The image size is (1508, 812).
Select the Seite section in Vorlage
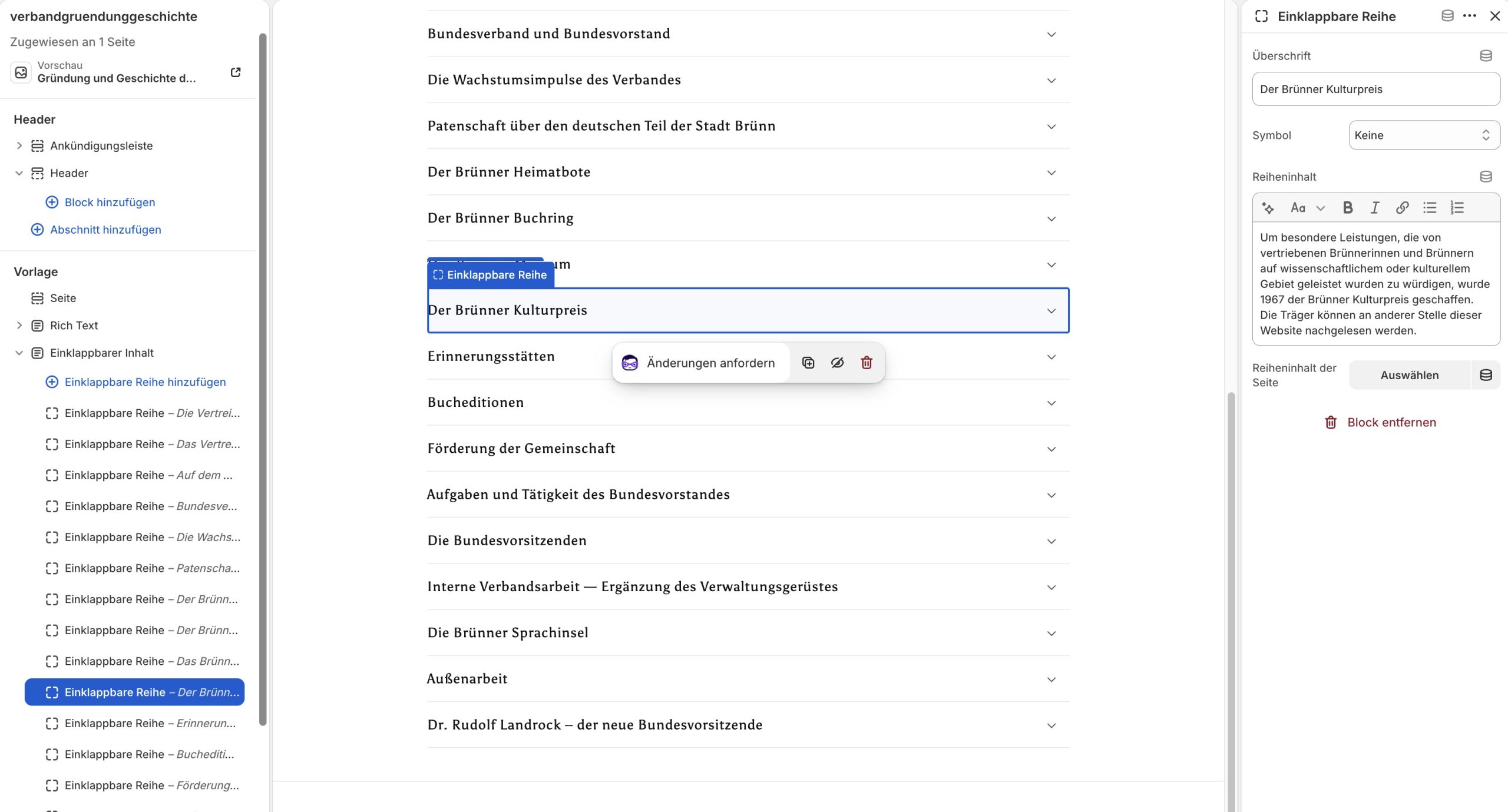coord(63,298)
